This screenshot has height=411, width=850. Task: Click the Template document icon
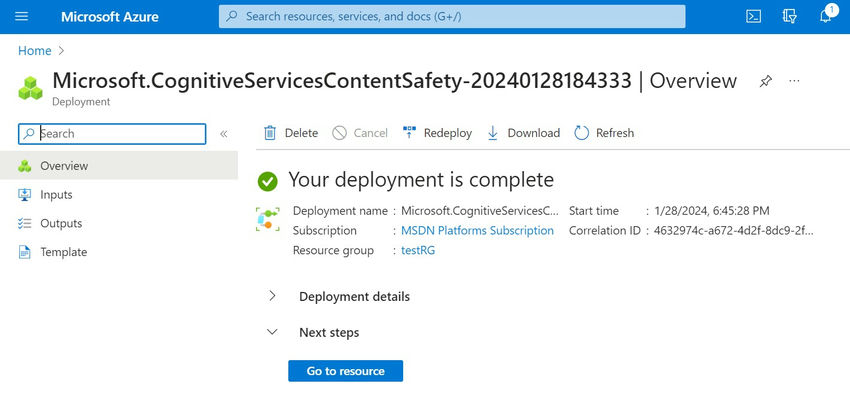(24, 252)
